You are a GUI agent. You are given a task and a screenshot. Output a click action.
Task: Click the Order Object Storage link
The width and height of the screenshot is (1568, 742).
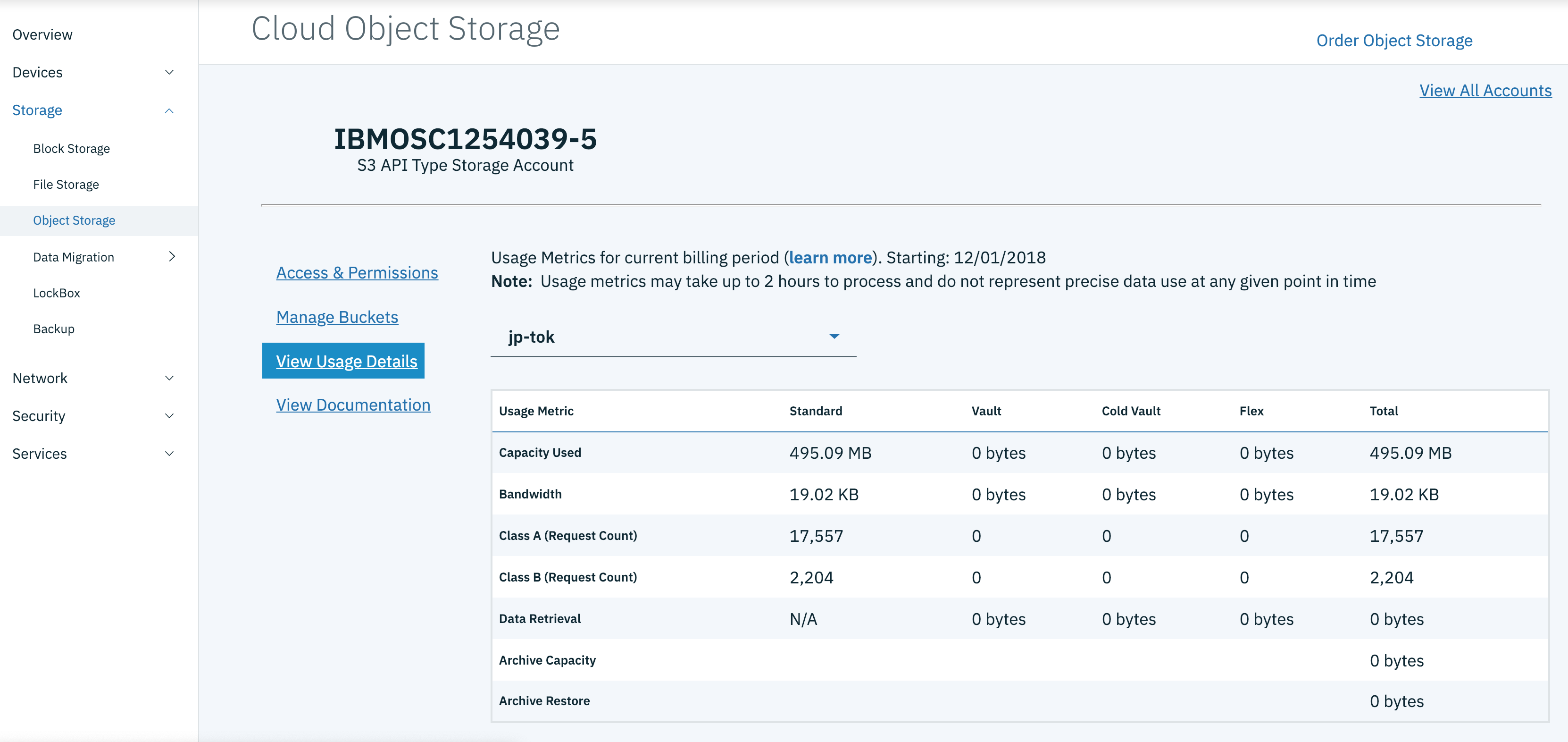tap(1394, 40)
